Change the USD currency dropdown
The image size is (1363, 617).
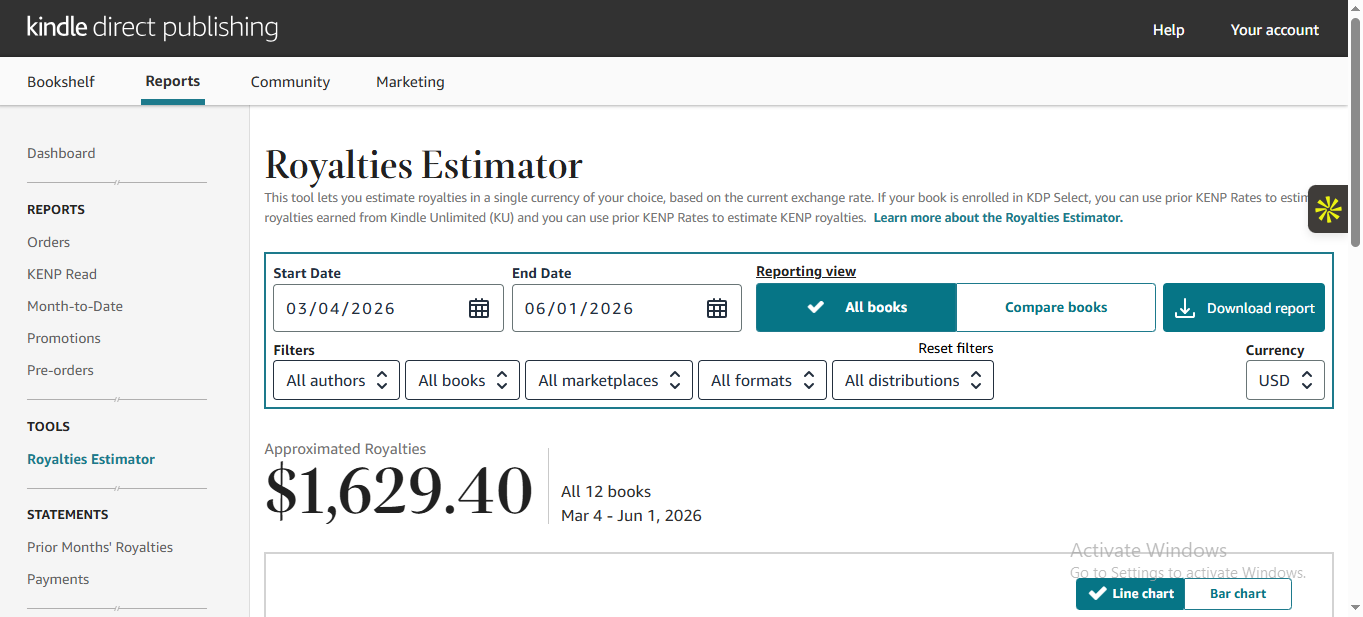click(x=1285, y=380)
